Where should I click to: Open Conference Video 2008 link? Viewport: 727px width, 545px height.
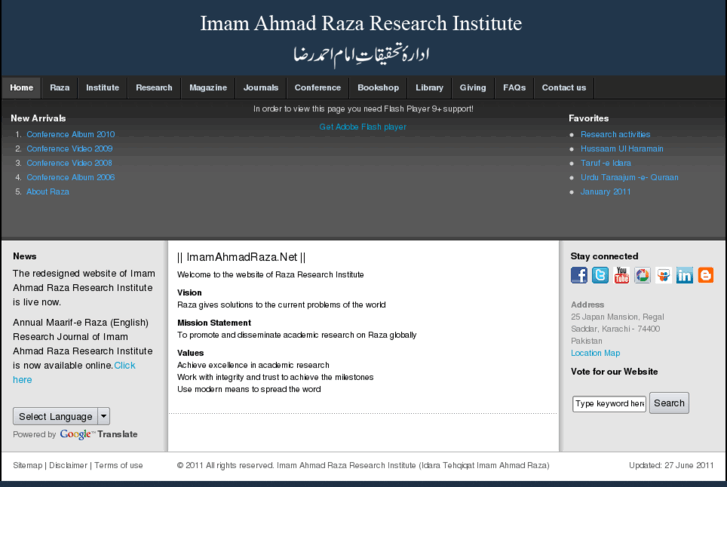pos(69,163)
